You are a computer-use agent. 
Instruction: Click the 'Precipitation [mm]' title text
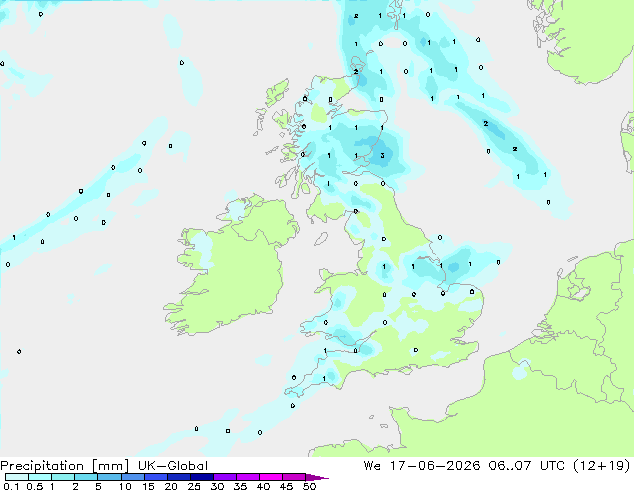(x=64, y=466)
